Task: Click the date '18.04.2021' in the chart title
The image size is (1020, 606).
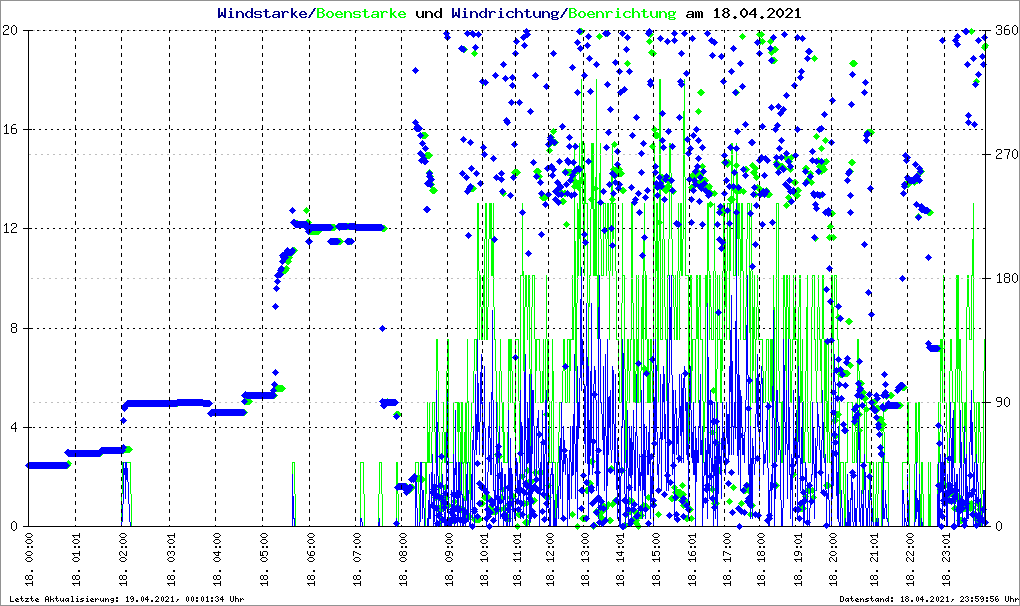Action: (757, 13)
